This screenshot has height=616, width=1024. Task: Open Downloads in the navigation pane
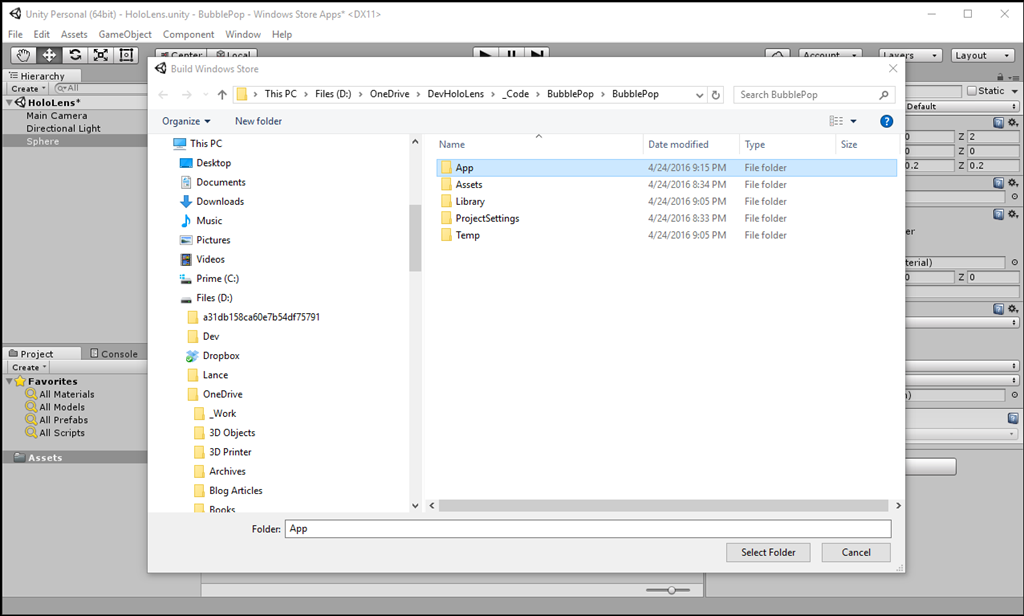point(220,201)
